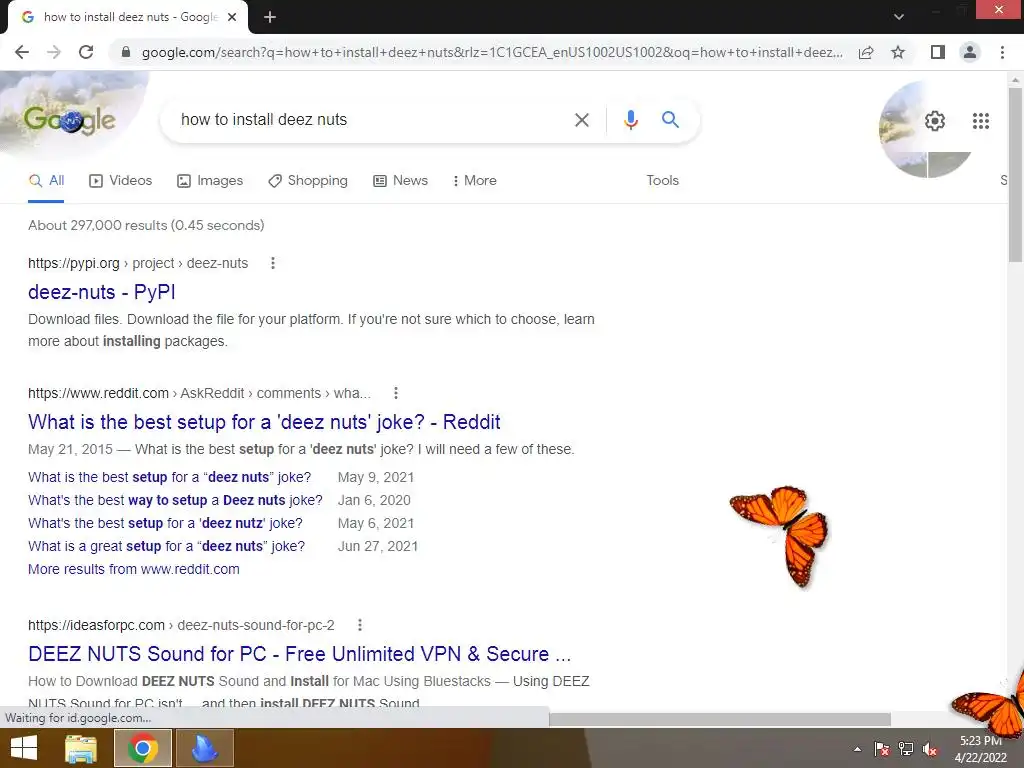Image resolution: width=1024 pixels, height=768 pixels.
Task: Open the Google apps grid
Action: (x=980, y=121)
